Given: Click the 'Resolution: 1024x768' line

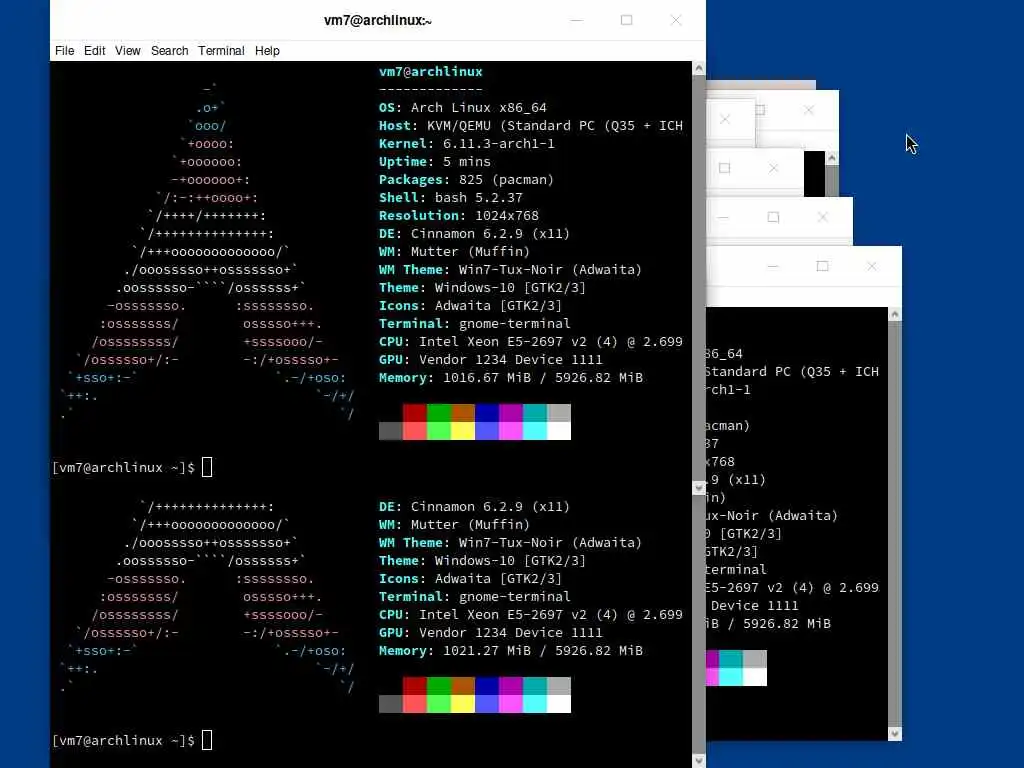Looking at the screenshot, I should (458, 216).
